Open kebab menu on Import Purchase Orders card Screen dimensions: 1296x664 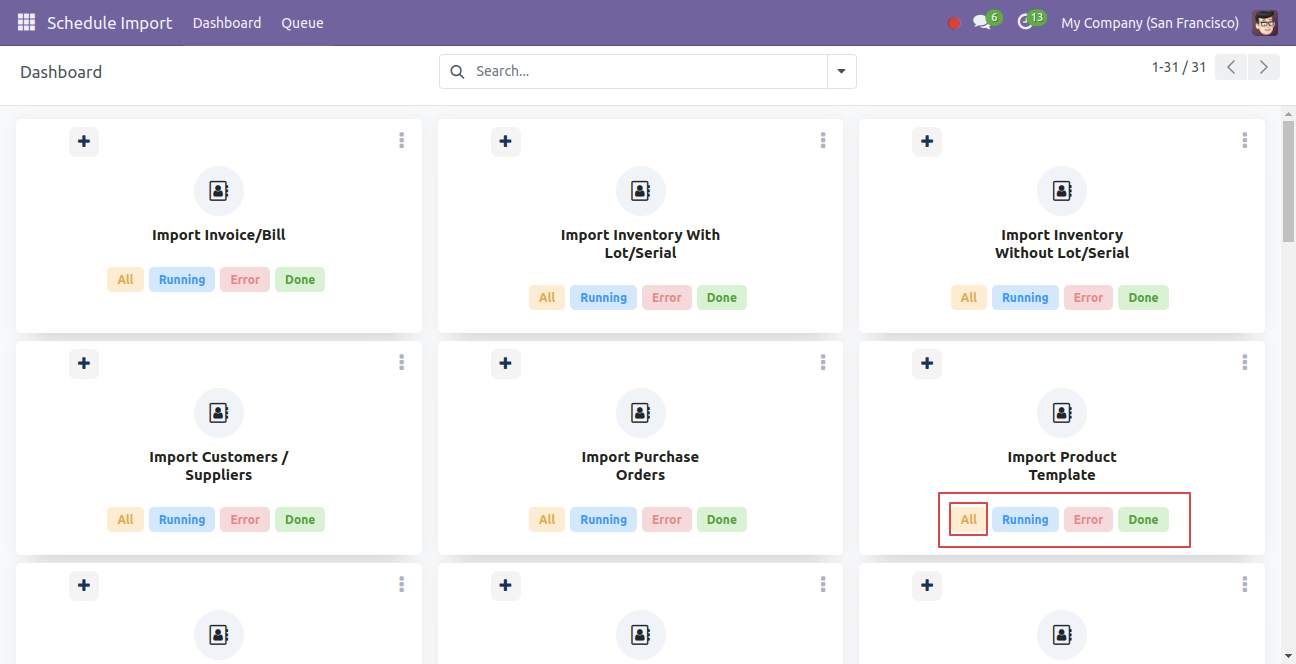pyautogui.click(x=823, y=363)
